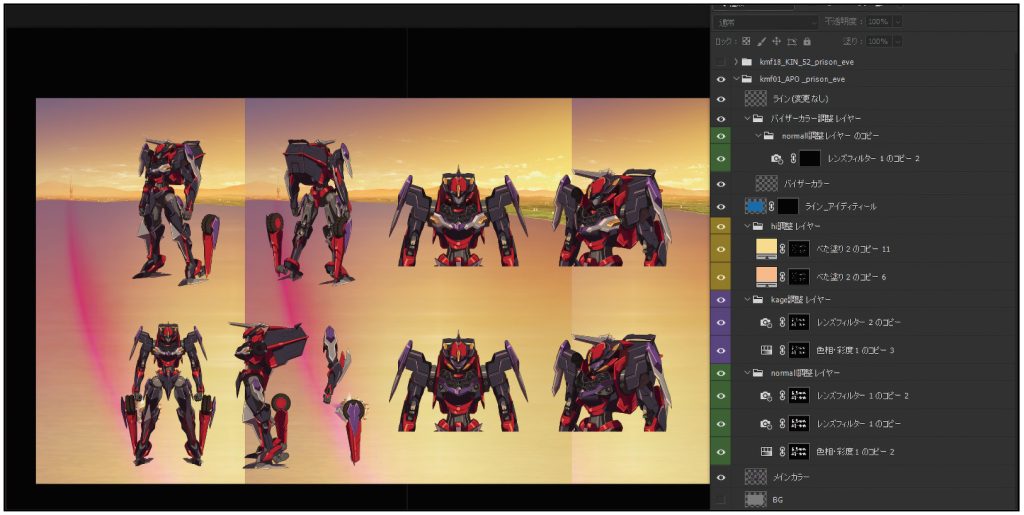Select the normal調整レイヤー group name
Screen dimensions: 1024x515
click(x=805, y=373)
